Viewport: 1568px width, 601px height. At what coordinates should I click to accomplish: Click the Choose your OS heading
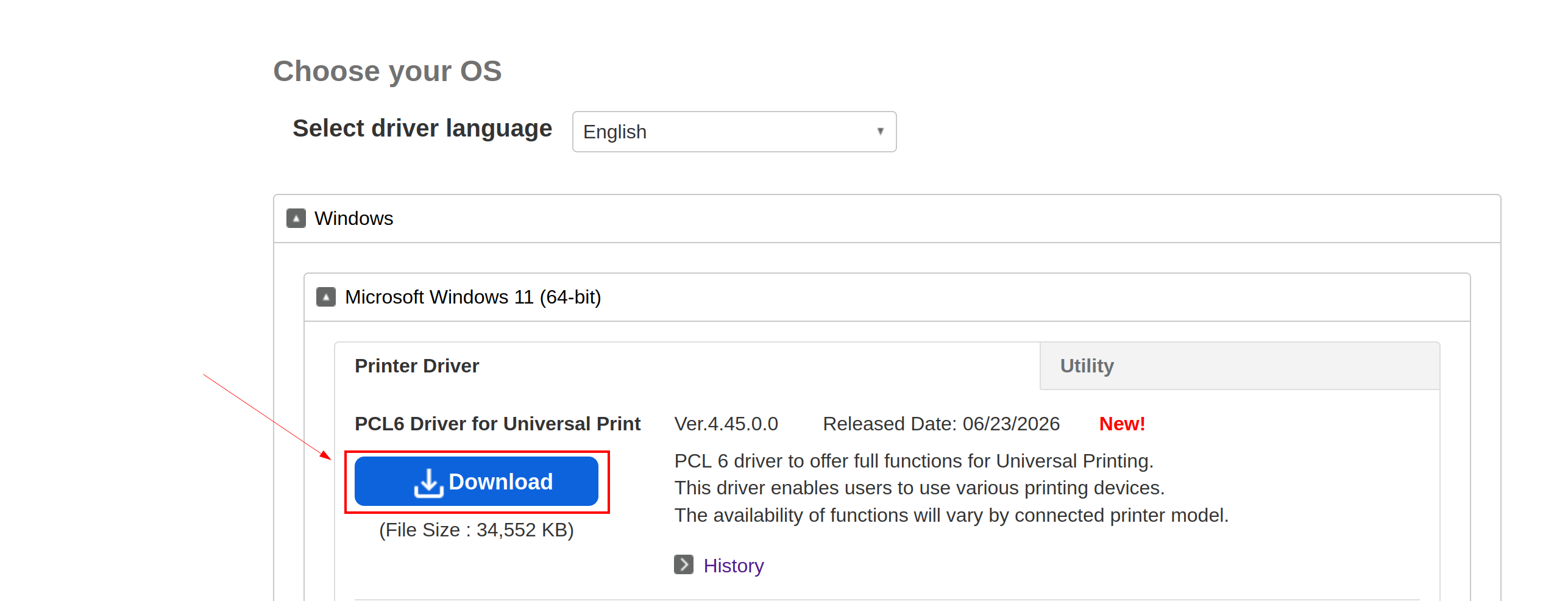tap(387, 71)
